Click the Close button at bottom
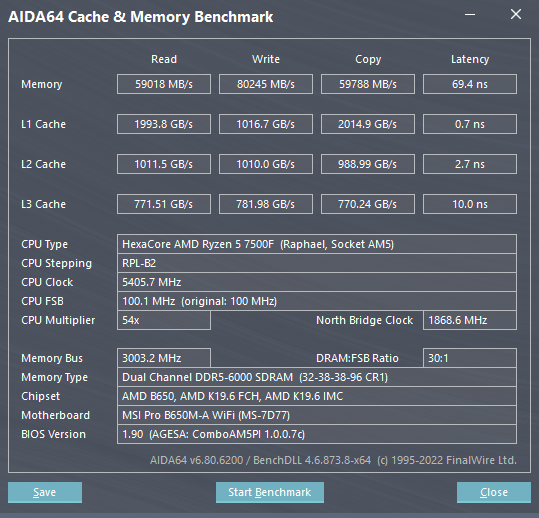This screenshot has width=539, height=518. click(494, 492)
